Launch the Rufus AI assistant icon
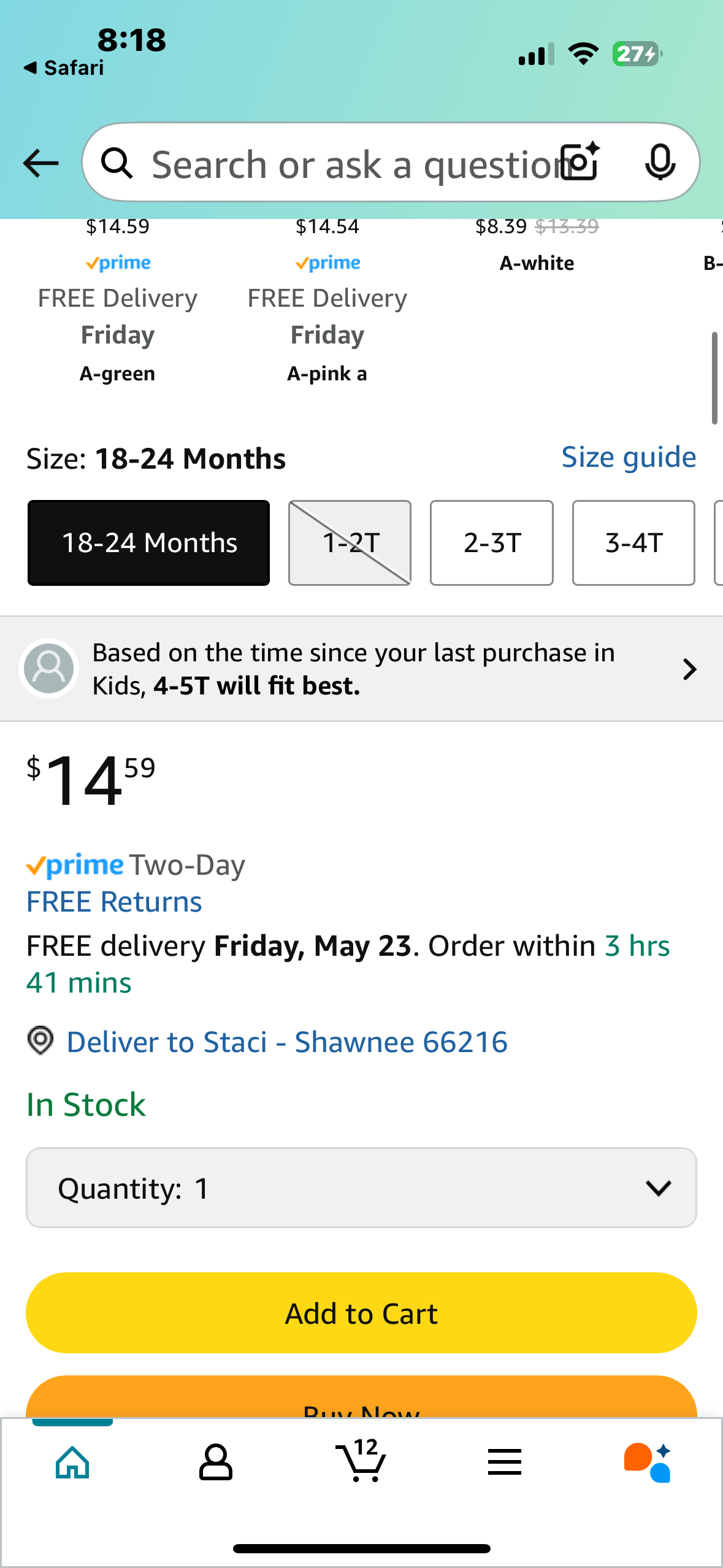723x1568 pixels. coord(648,1462)
